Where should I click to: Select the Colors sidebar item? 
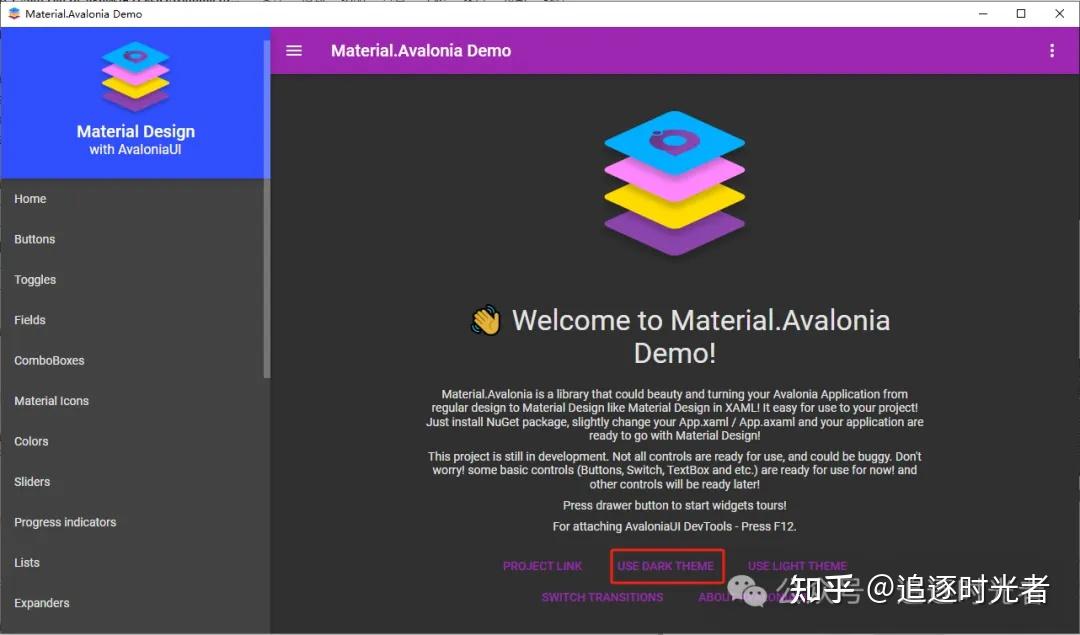click(x=31, y=441)
